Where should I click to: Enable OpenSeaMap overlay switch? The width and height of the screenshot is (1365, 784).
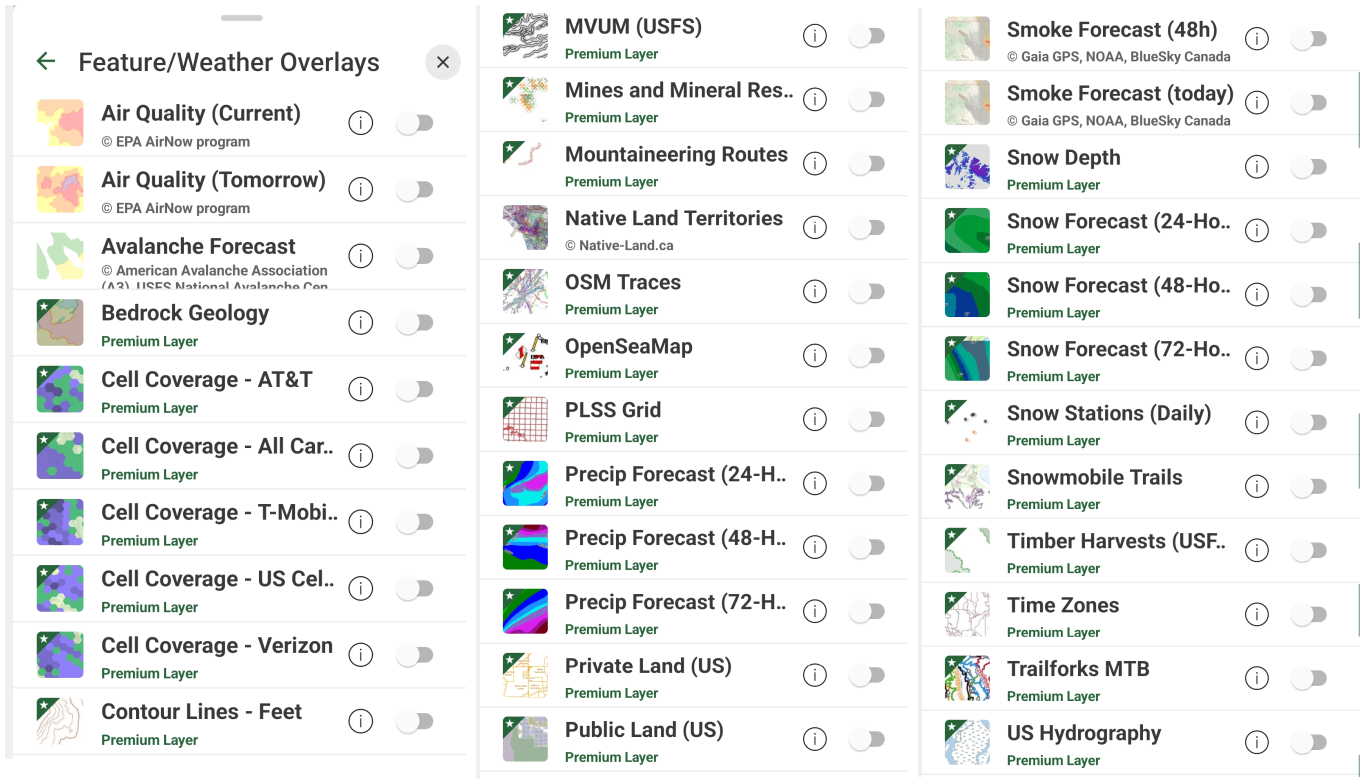coord(867,356)
